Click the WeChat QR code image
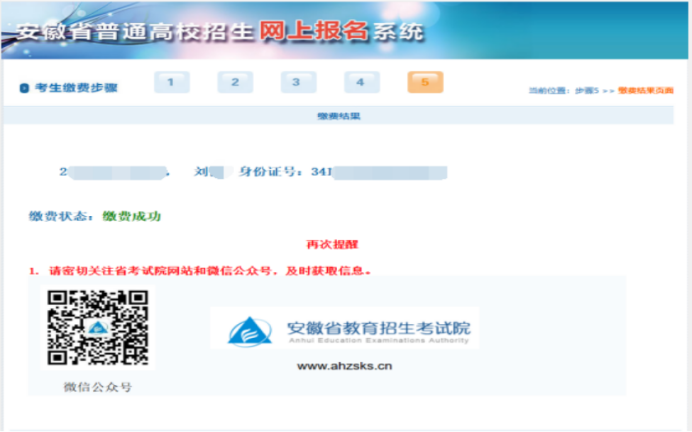Image resolution: width=692 pixels, height=432 pixels. (x=98, y=327)
